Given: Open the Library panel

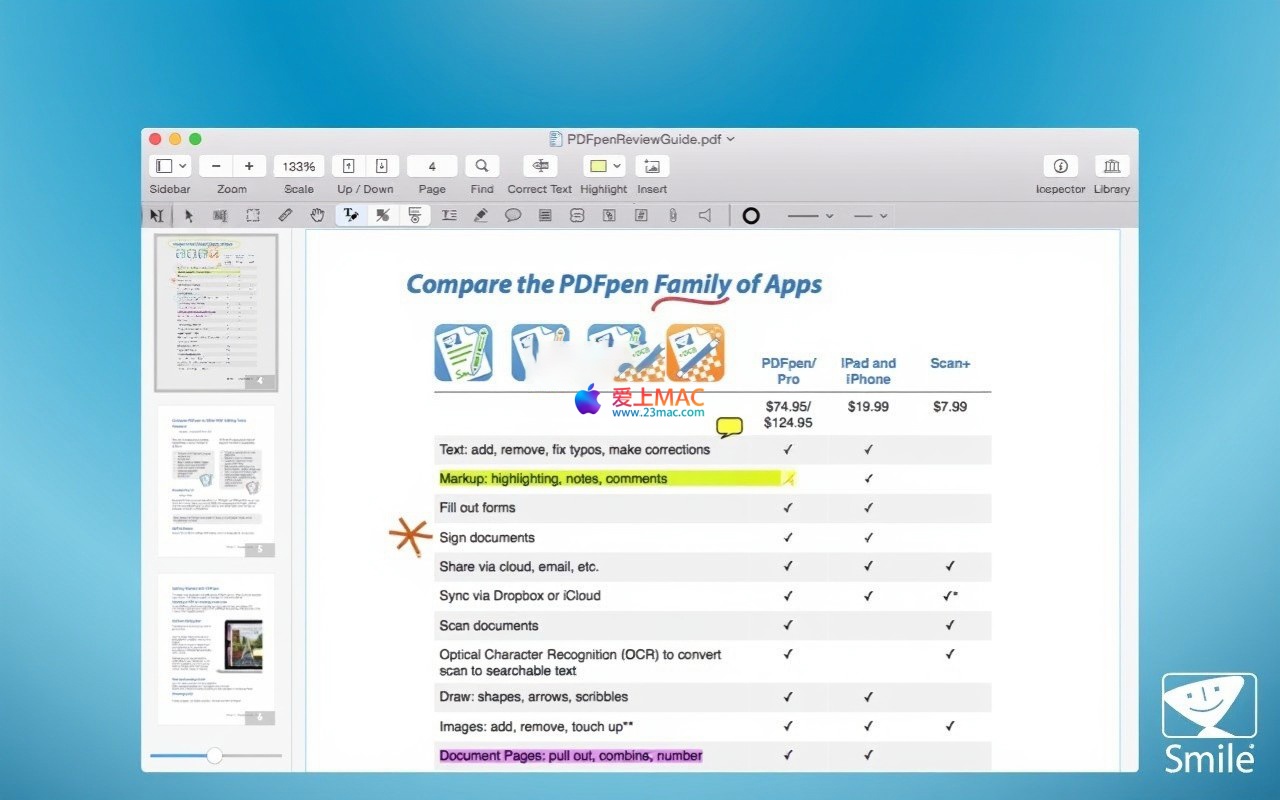Looking at the screenshot, I should (1111, 166).
